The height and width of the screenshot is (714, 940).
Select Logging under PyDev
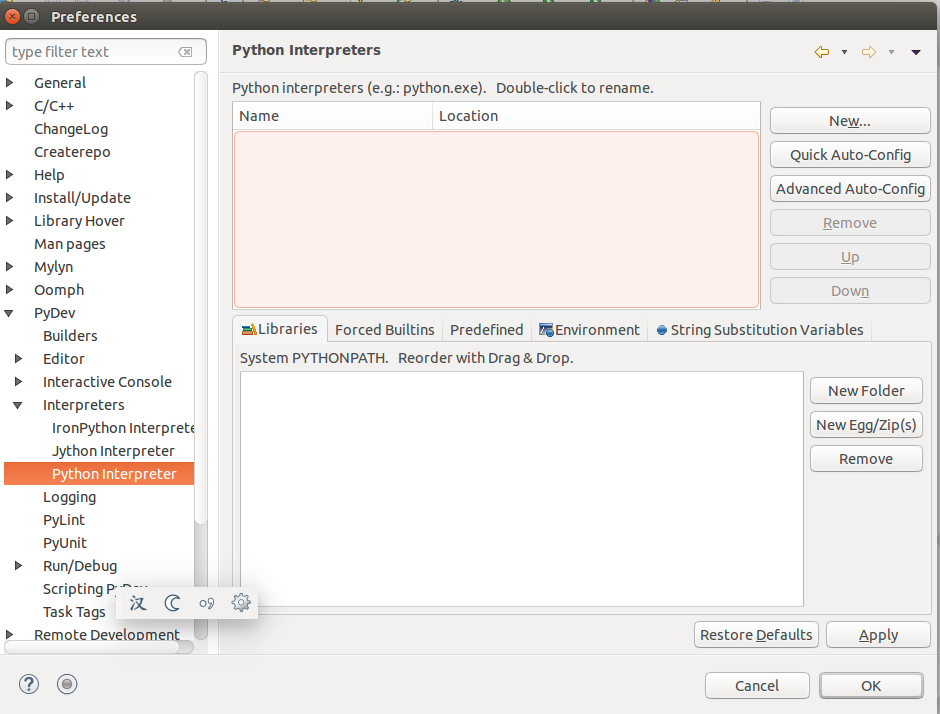coord(70,497)
